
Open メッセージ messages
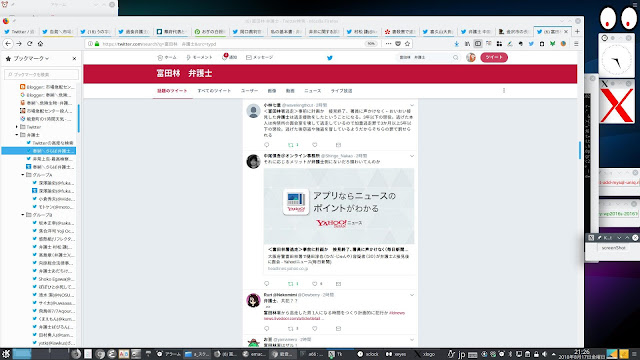(260, 58)
